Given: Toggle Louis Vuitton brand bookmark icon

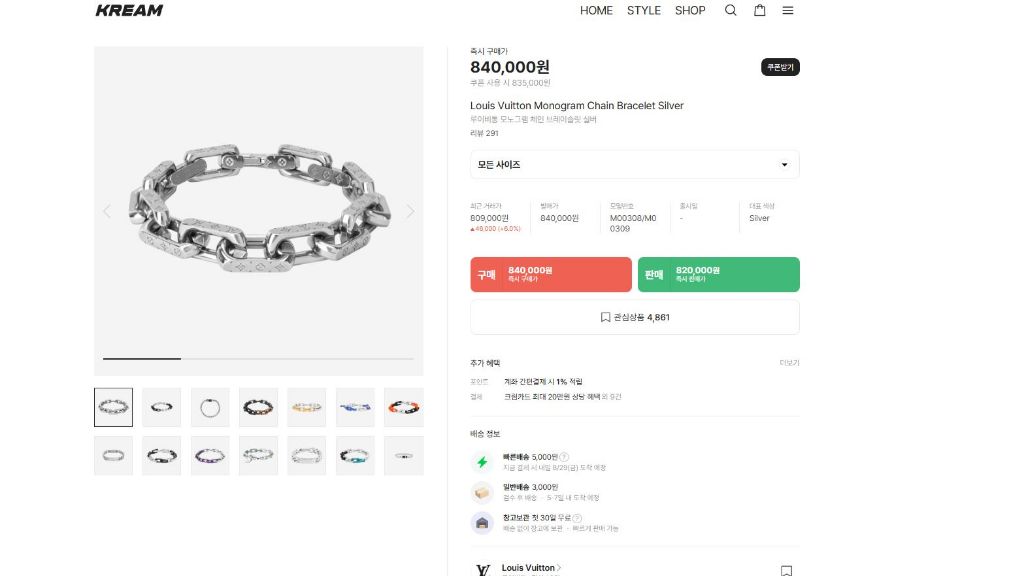Looking at the screenshot, I should [786, 571].
